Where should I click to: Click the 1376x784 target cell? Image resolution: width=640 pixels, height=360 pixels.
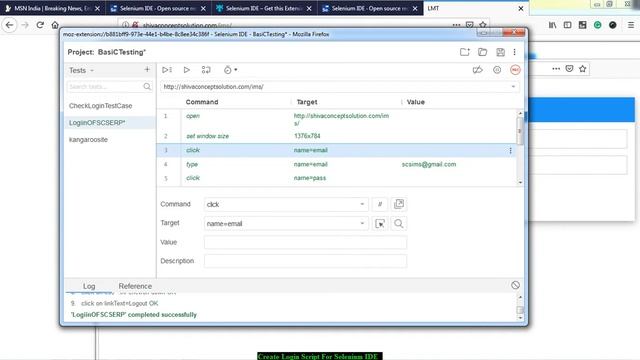coord(307,136)
